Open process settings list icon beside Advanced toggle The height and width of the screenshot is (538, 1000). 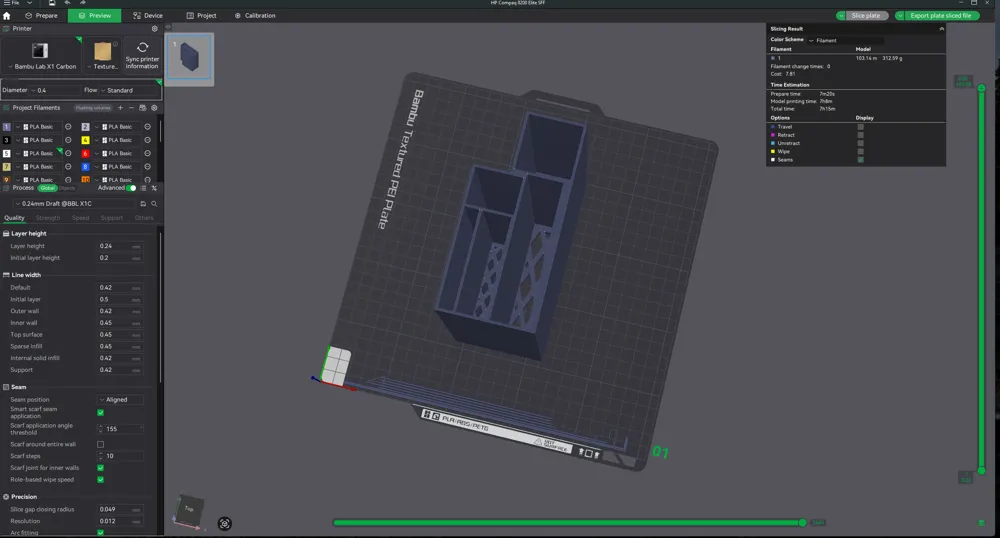[x=143, y=188]
